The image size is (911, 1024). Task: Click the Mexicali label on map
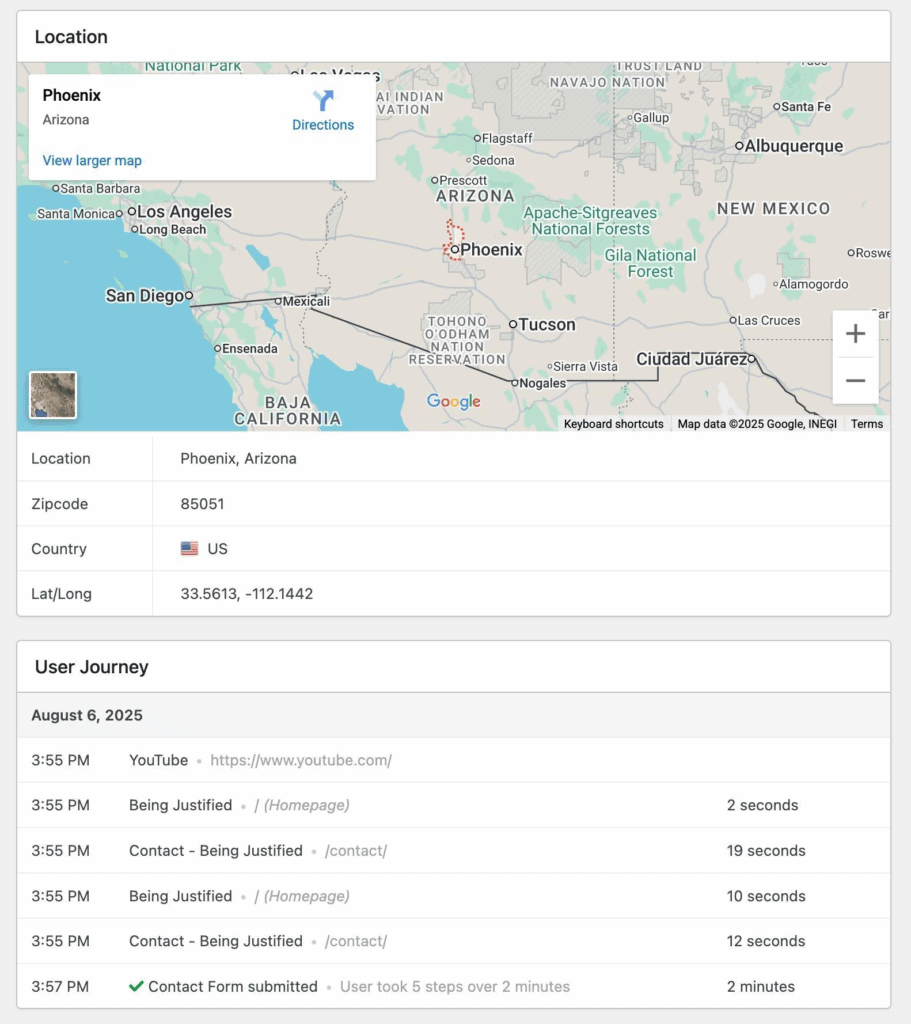point(306,301)
